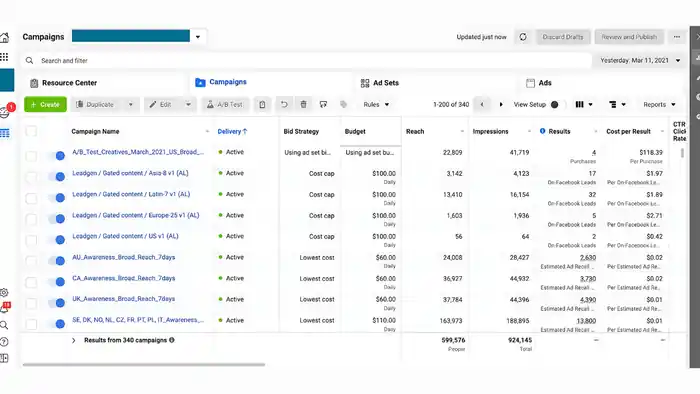The width and height of the screenshot is (700, 394).
Task: Open the alerts icon with red badge near bottom
Action: [5, 308]
